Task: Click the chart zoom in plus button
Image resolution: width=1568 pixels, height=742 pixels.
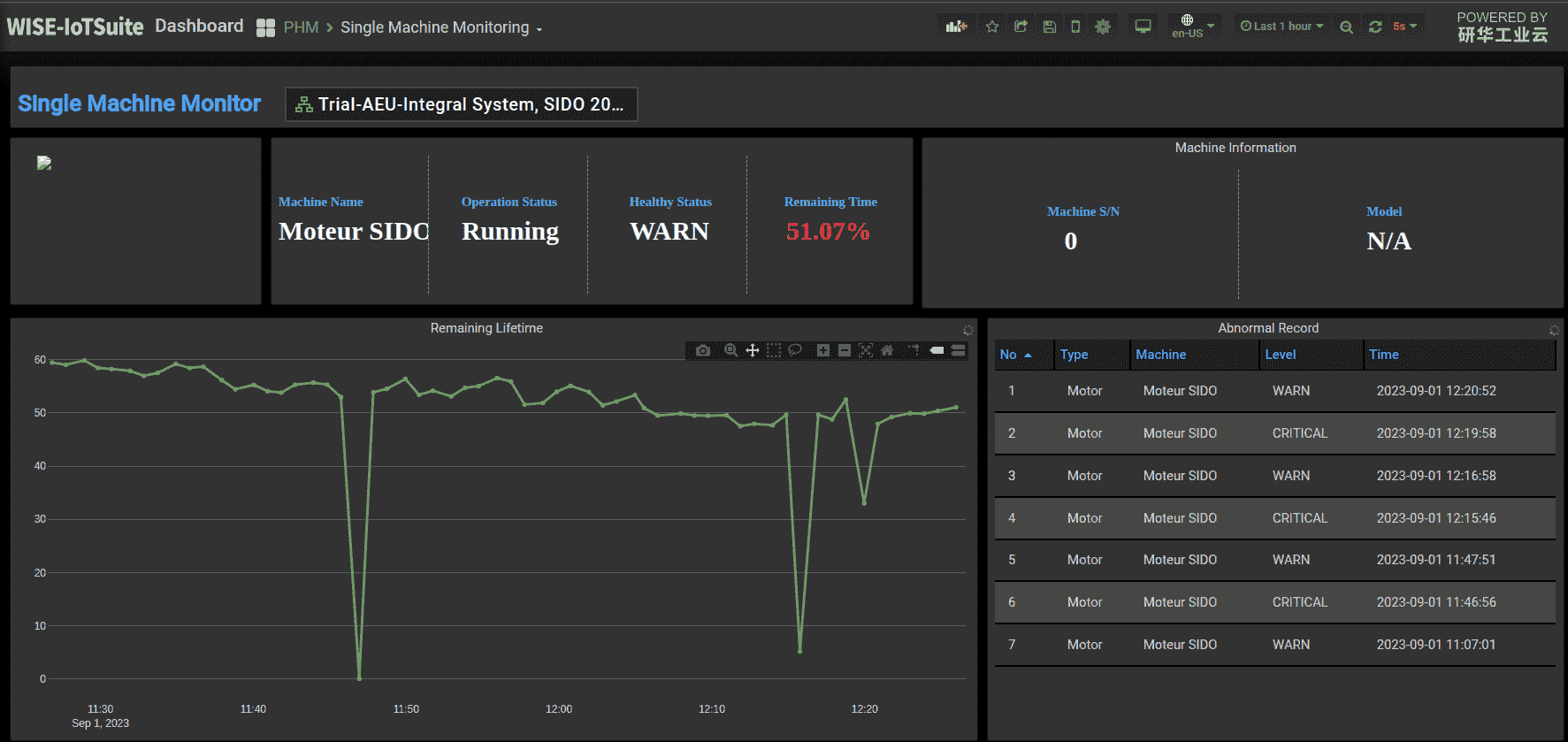Action: [x=822, y=350]
